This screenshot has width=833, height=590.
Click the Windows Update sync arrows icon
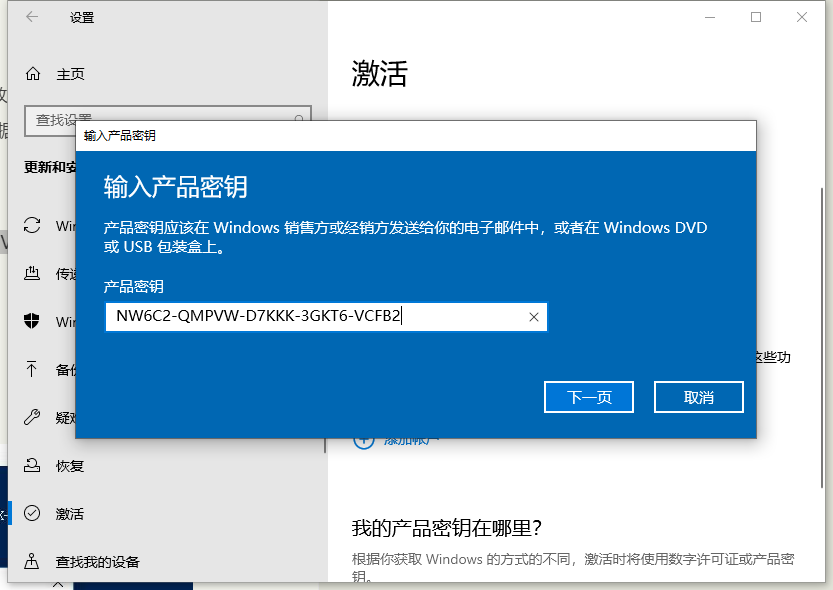tap(33, 225)
